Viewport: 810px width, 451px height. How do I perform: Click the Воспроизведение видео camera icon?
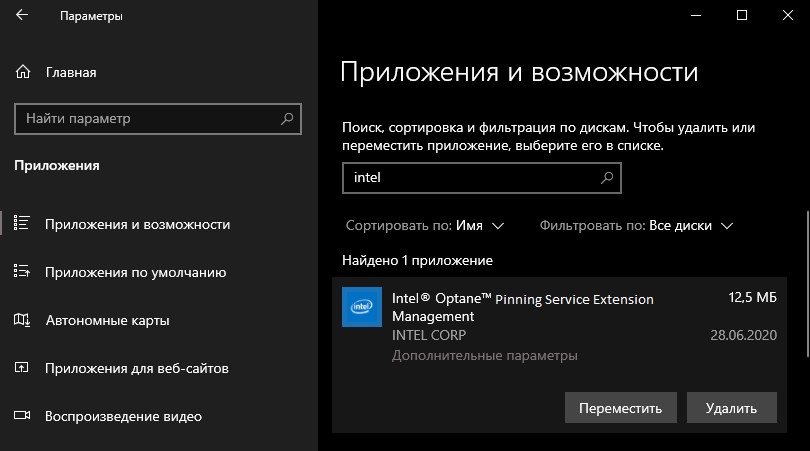[22, 415]
